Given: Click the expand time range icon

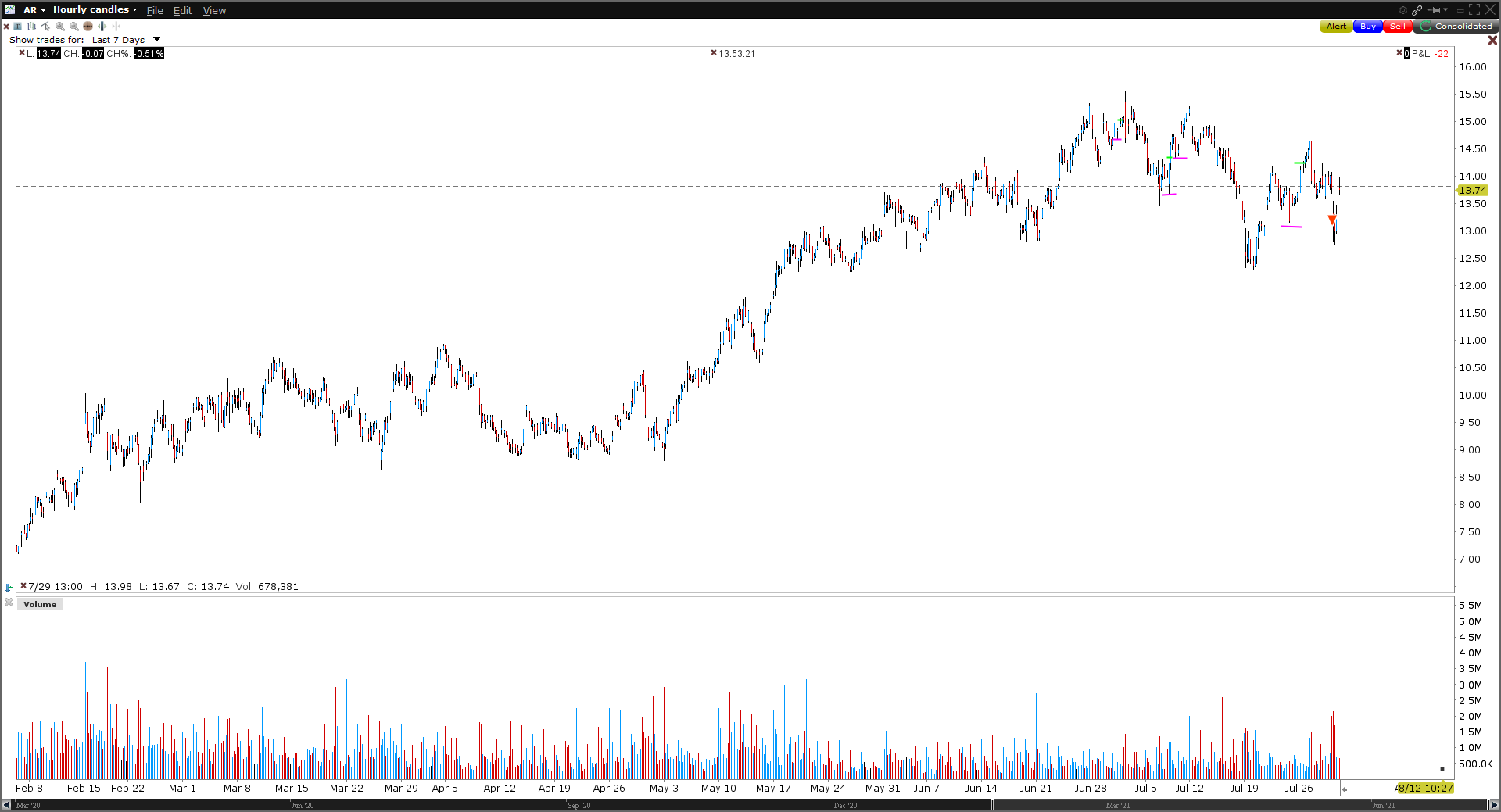Looking at the screenshot, I should click(x=102, y=27).
